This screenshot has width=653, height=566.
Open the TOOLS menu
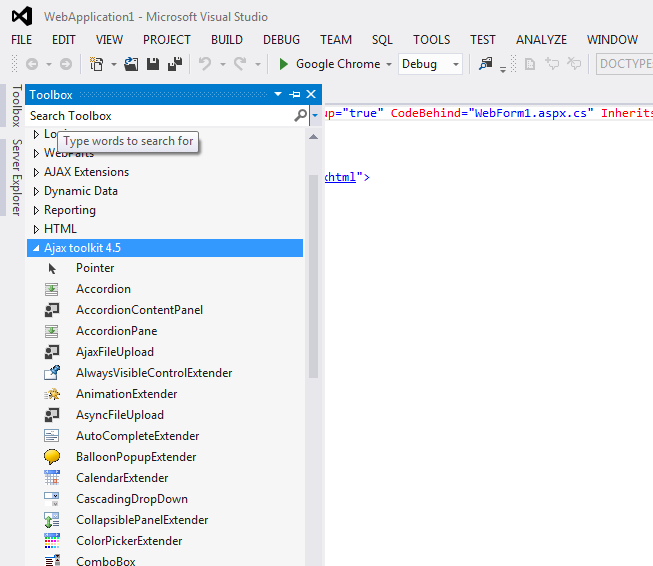coord(431,40)
